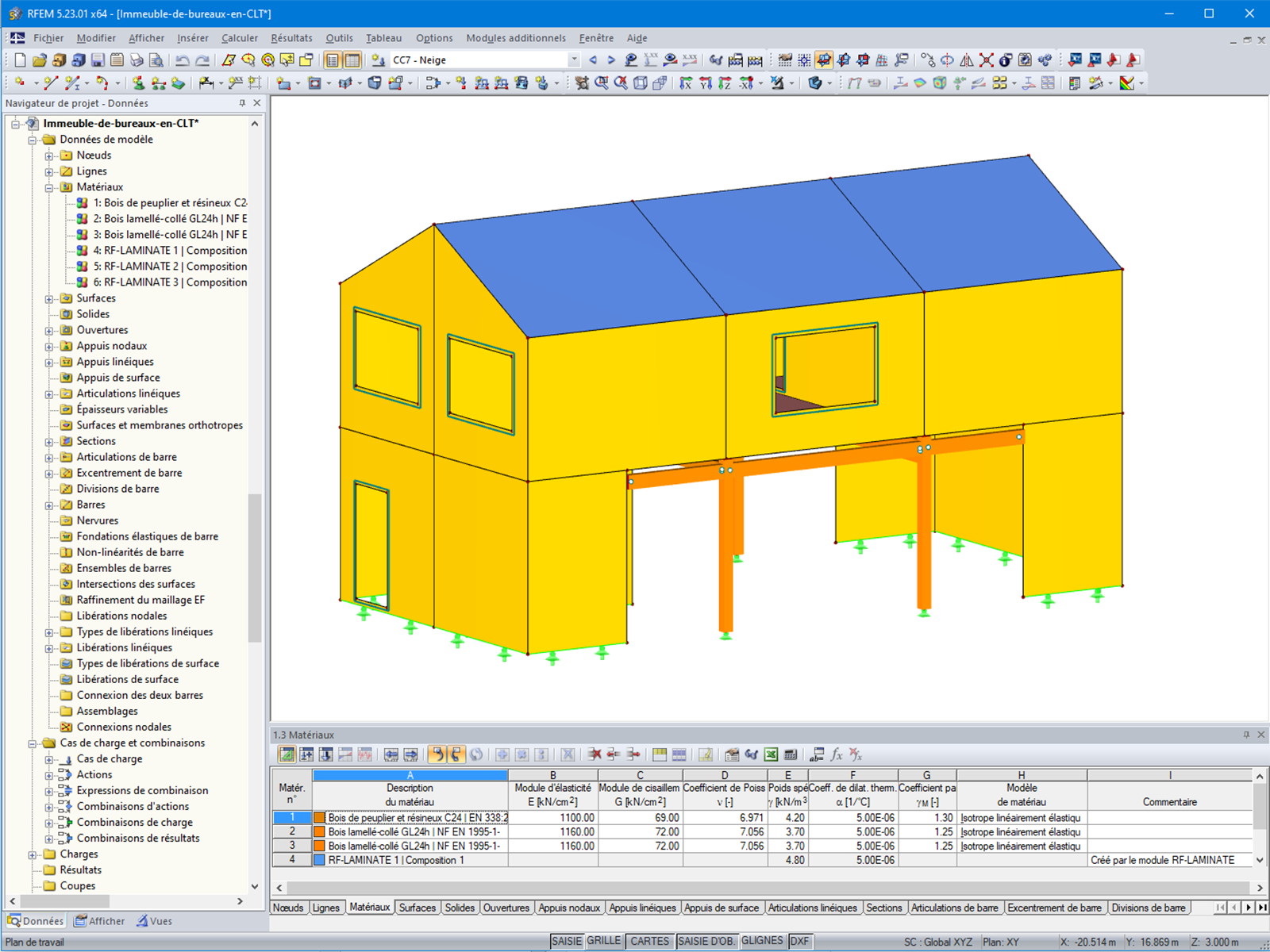Click the X-axis view icon

[x=687, y=83]
